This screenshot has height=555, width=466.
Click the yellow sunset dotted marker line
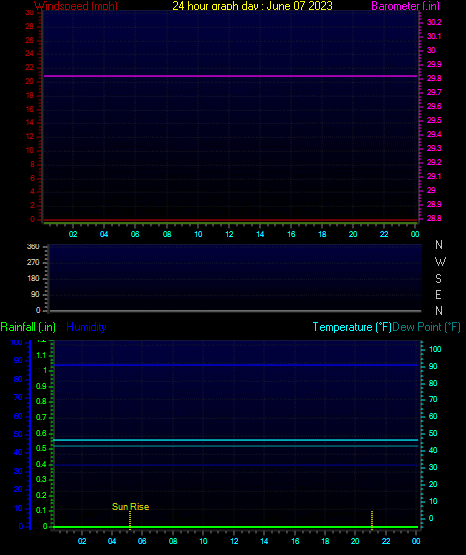372,520
